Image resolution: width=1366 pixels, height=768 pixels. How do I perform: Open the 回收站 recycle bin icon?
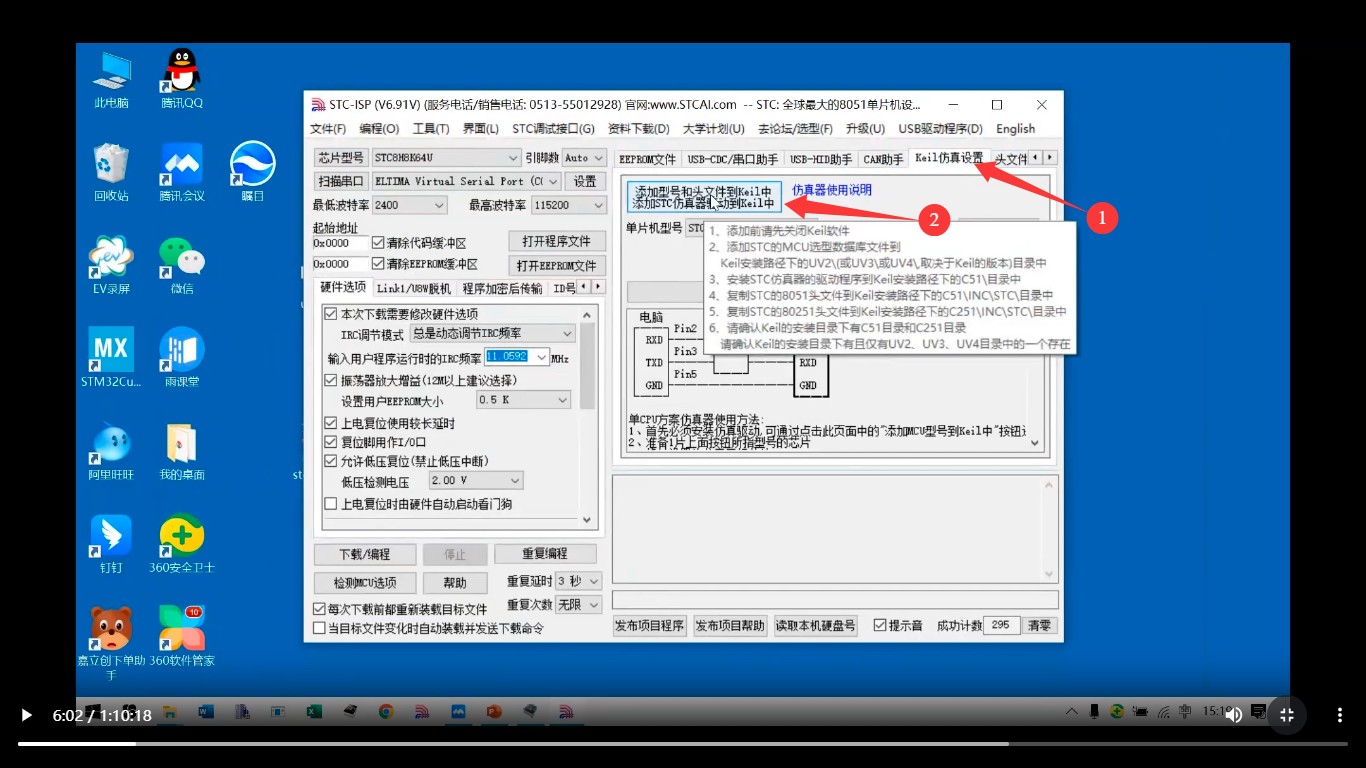coord(111,171)
